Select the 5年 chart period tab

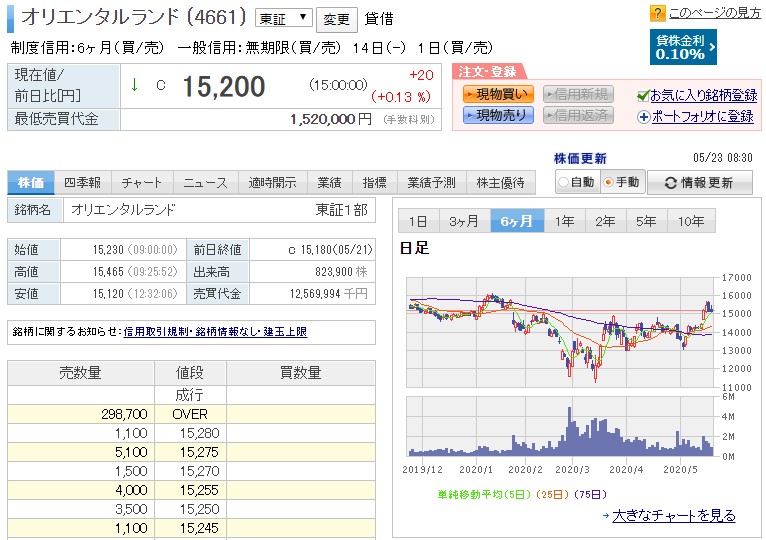tap(646, 221)
